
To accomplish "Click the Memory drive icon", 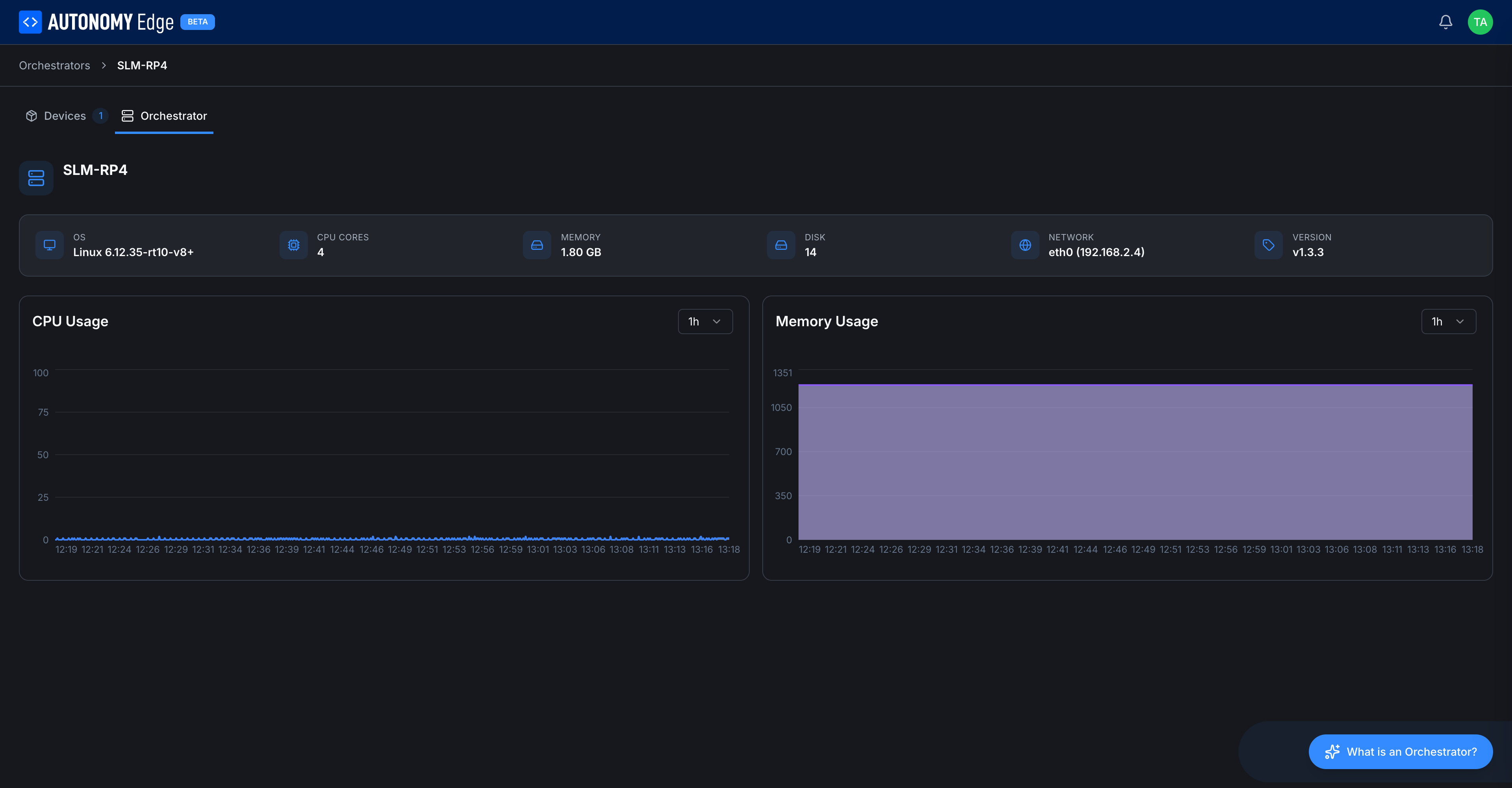I will coord(537,245).
